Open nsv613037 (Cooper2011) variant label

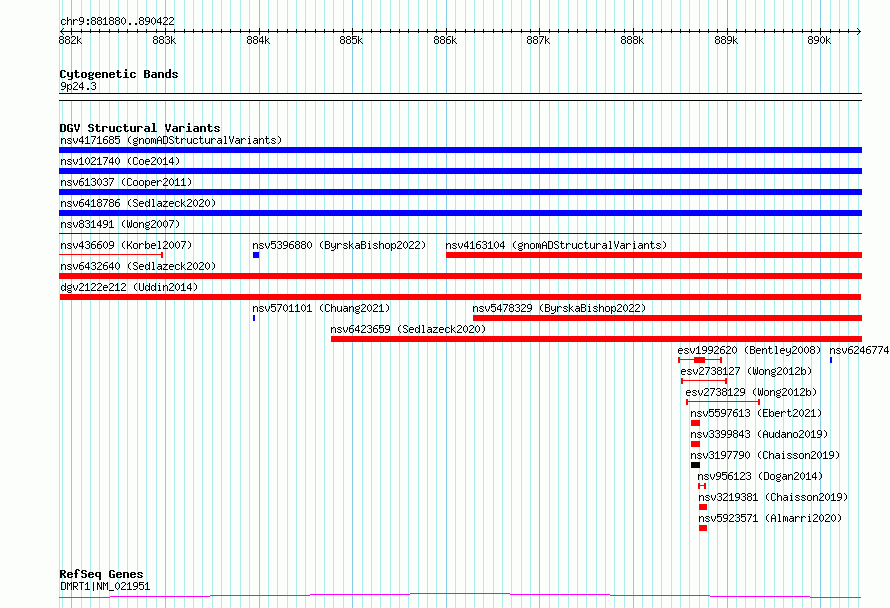tap(126, 182)
